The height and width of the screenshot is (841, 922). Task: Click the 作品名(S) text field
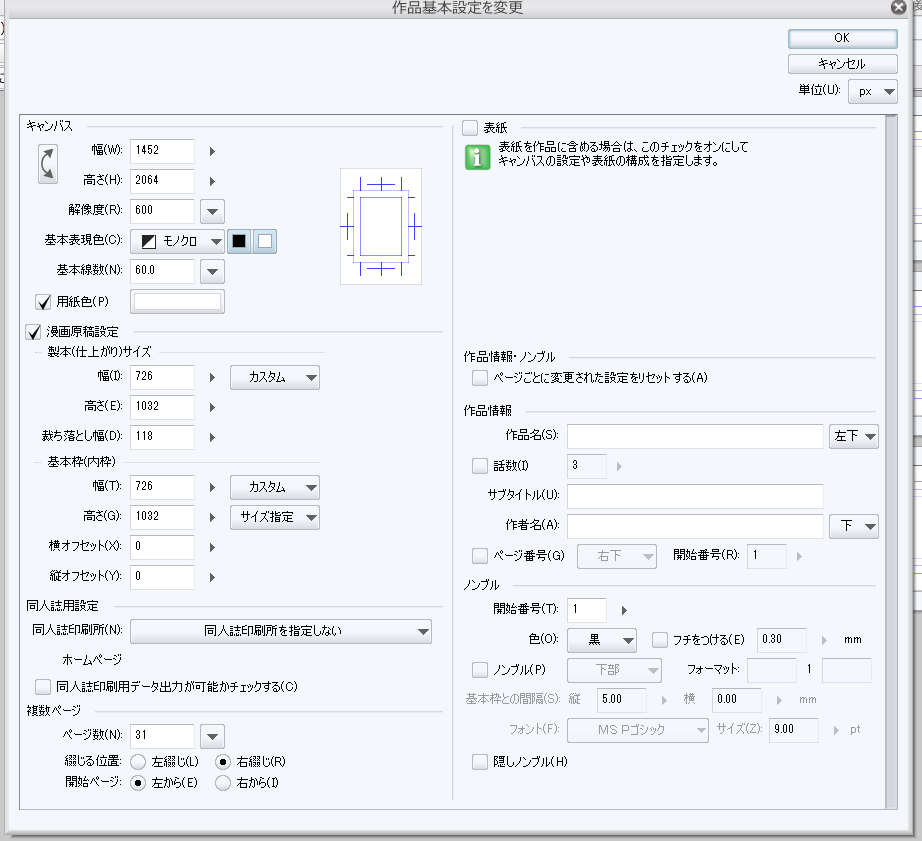coord(695,437)
